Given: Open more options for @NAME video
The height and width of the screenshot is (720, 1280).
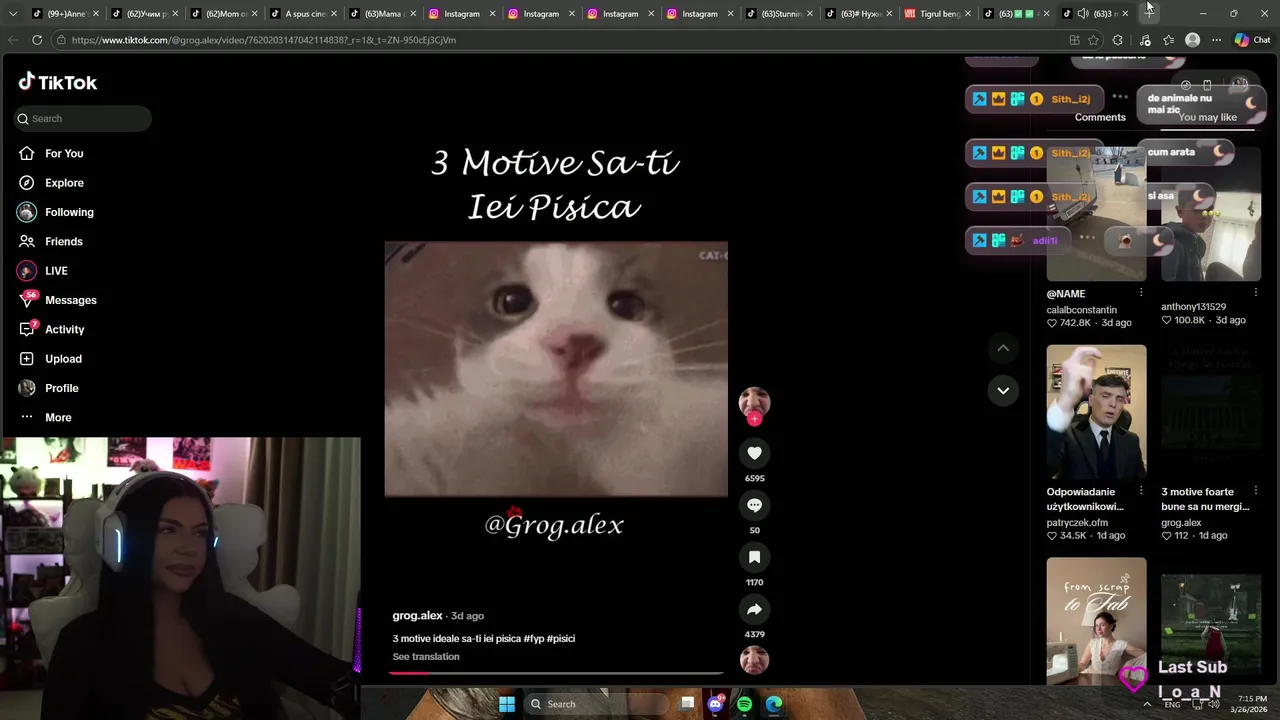Looking at the screenshot, I should pos(1141,293).
